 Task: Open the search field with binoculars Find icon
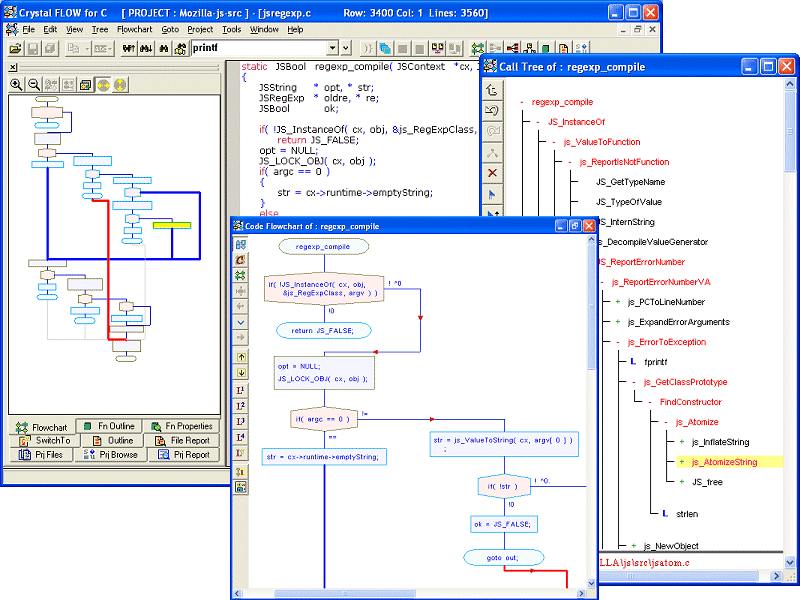point(166,47)
